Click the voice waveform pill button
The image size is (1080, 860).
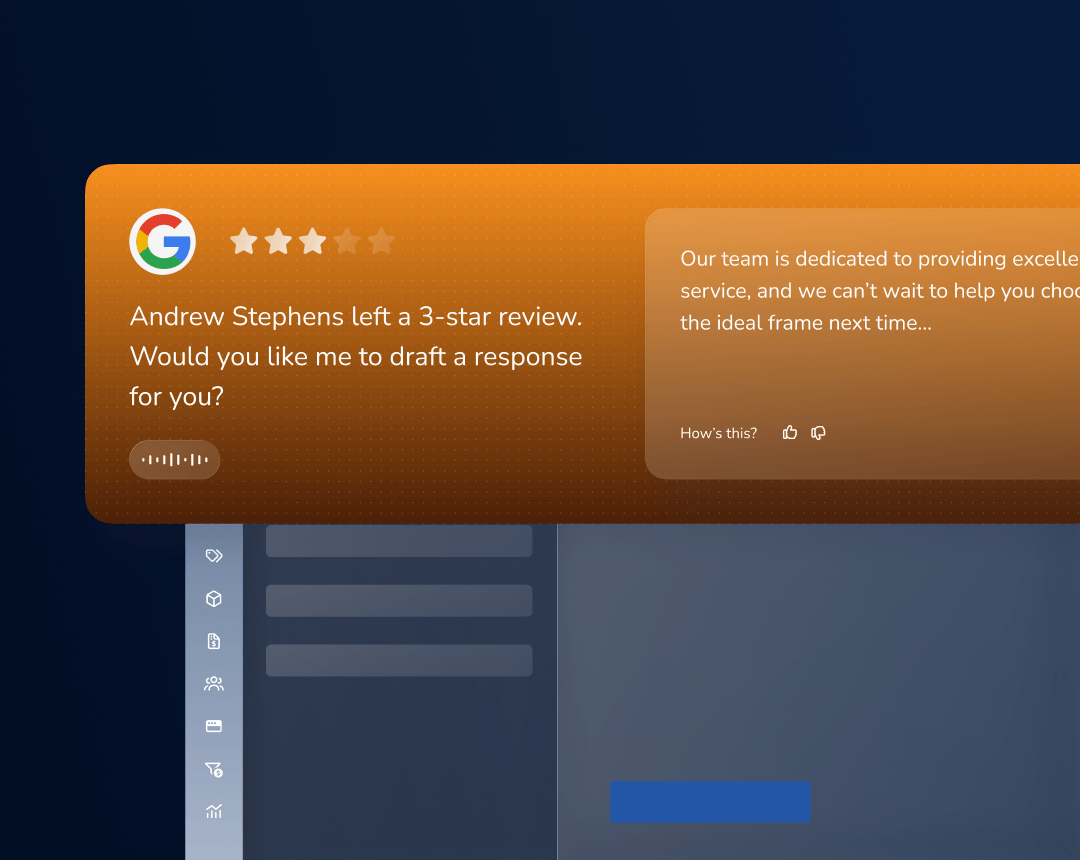(x=174, y=459)
